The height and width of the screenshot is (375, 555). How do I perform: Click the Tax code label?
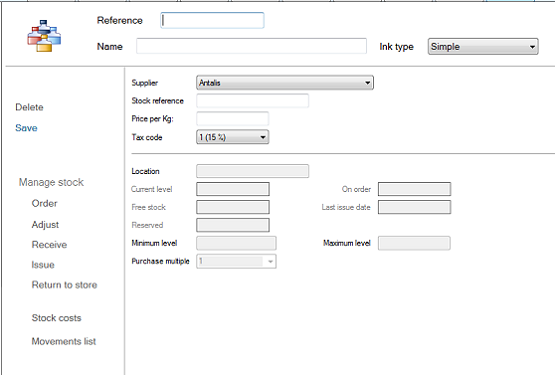coord(147,137)
